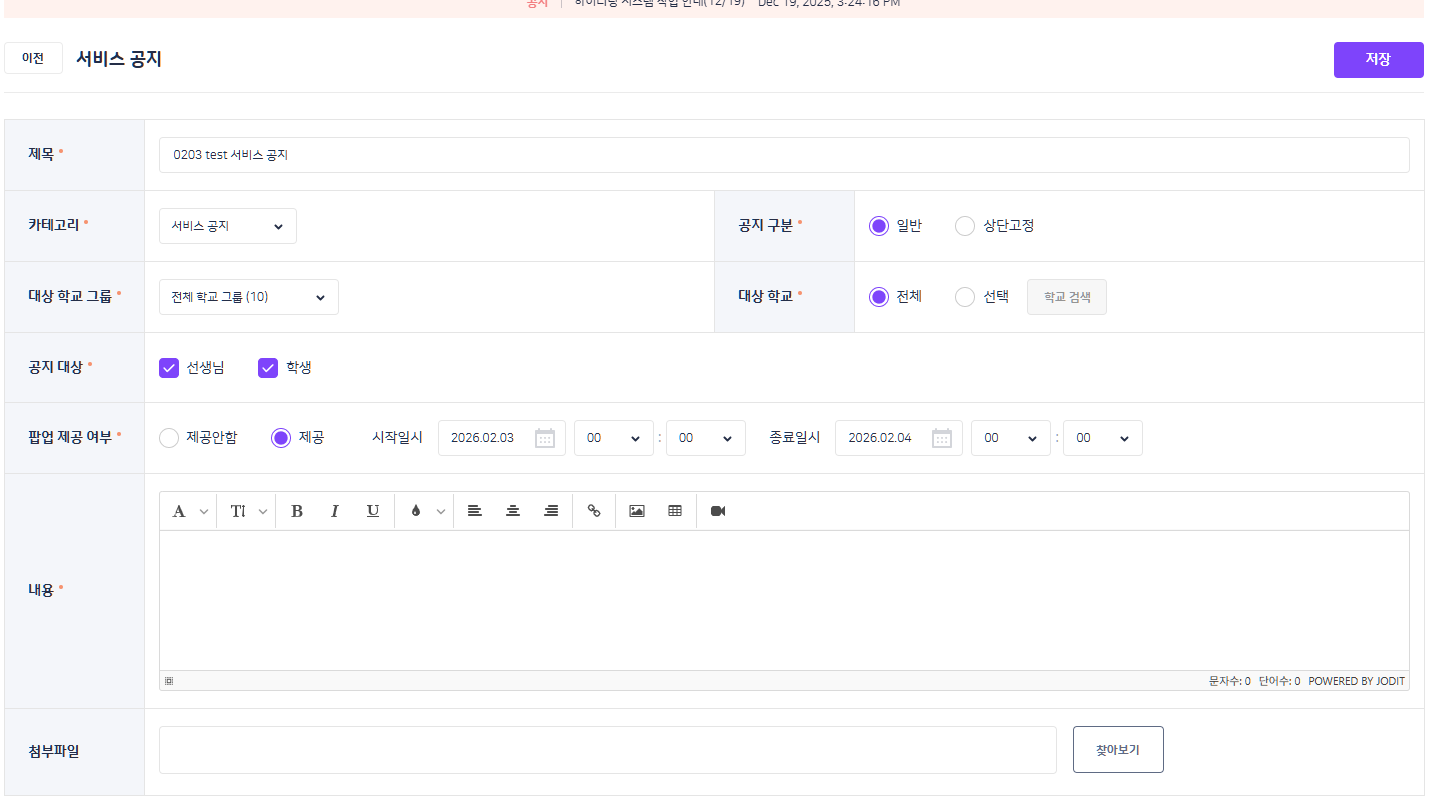Select the 상단고정 radio option
This screenshot has height=806, width=1439.
[965, 226]
